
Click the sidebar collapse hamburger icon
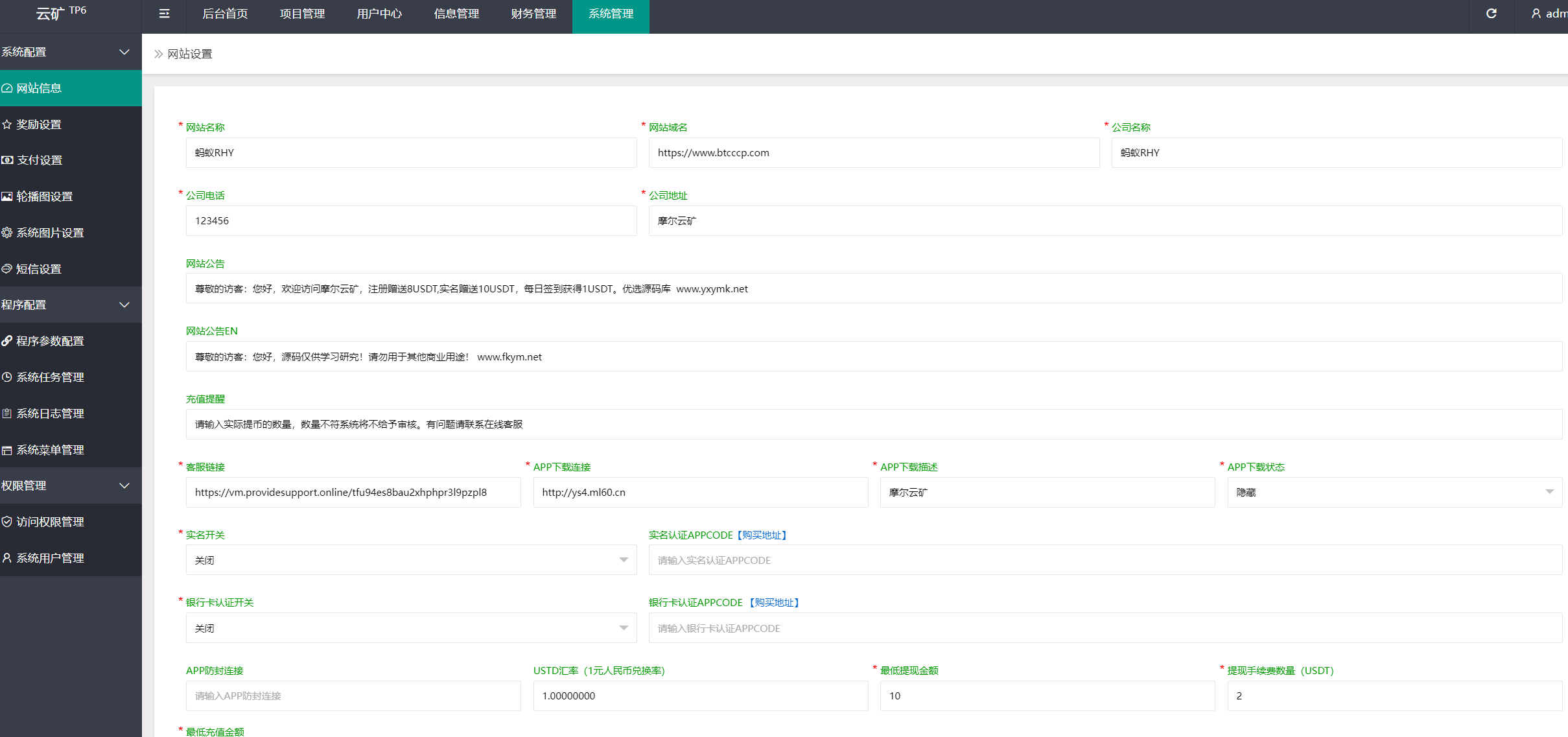[x=164, y=14]
